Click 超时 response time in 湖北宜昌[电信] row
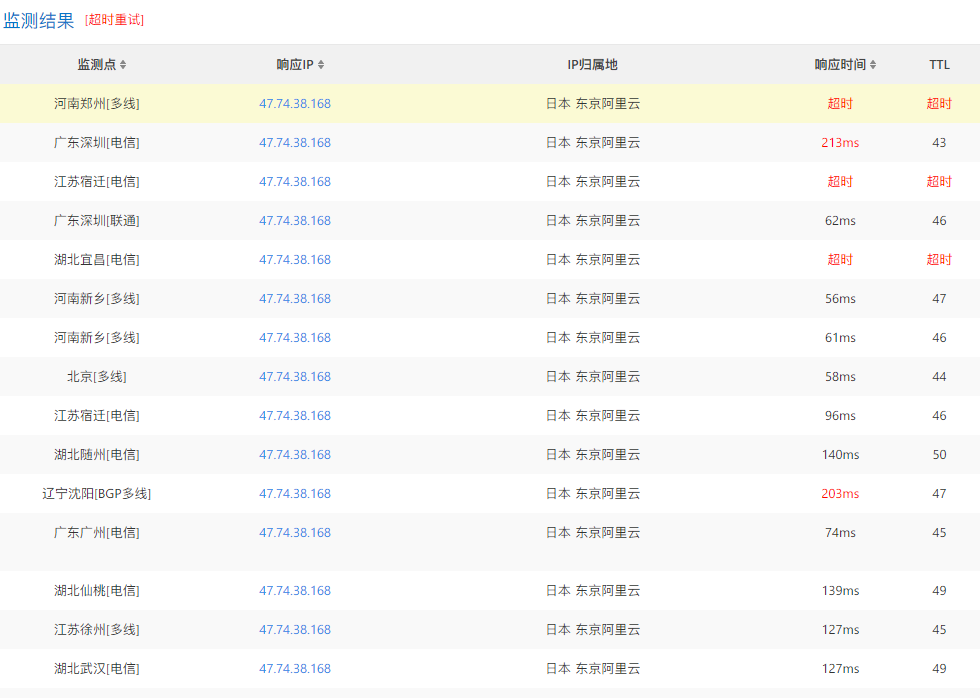This screenshot has height=698, width=980. [x=840, y=260]
